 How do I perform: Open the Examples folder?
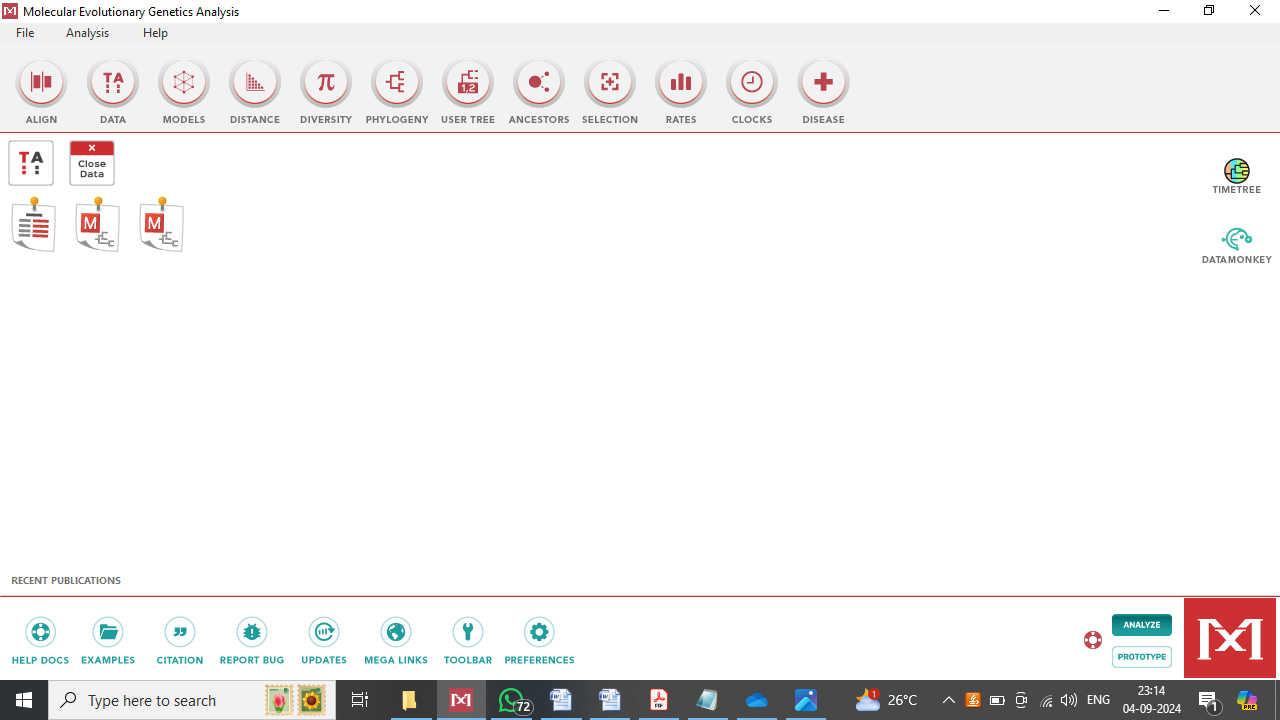click(108, 641)
